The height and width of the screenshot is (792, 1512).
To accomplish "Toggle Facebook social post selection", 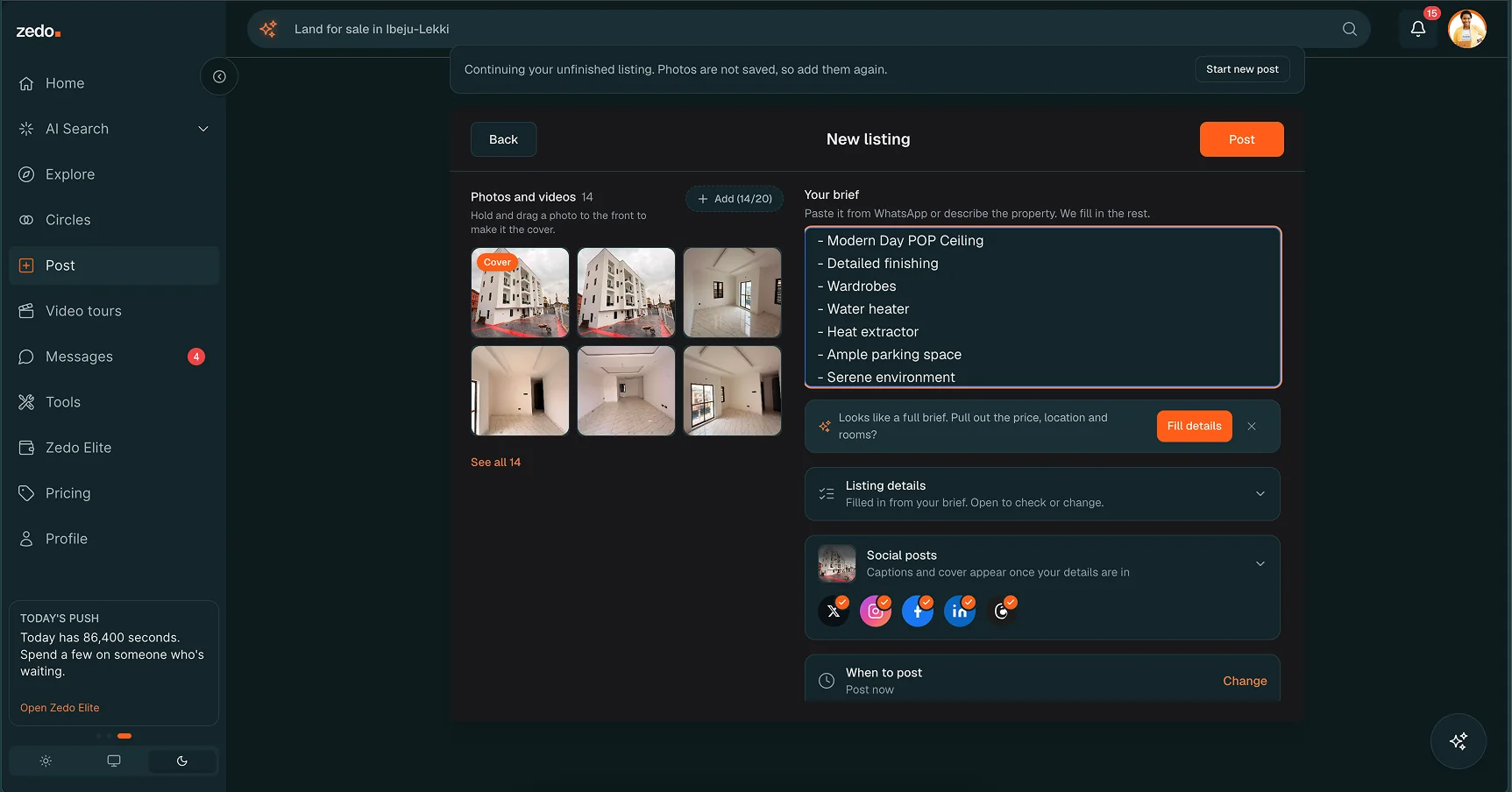I will coord(918,611).
